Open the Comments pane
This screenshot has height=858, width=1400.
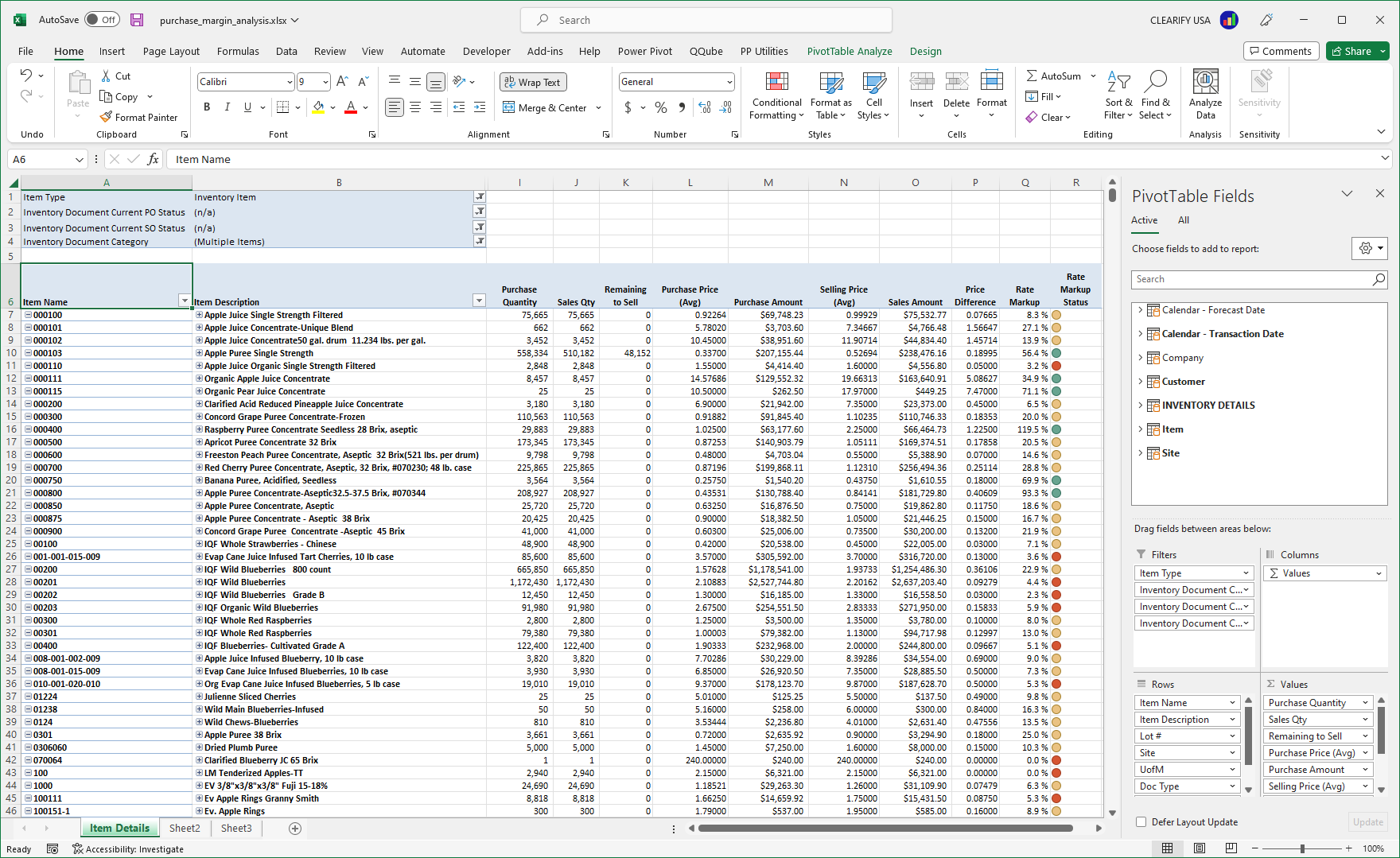tap(1281, 50)
